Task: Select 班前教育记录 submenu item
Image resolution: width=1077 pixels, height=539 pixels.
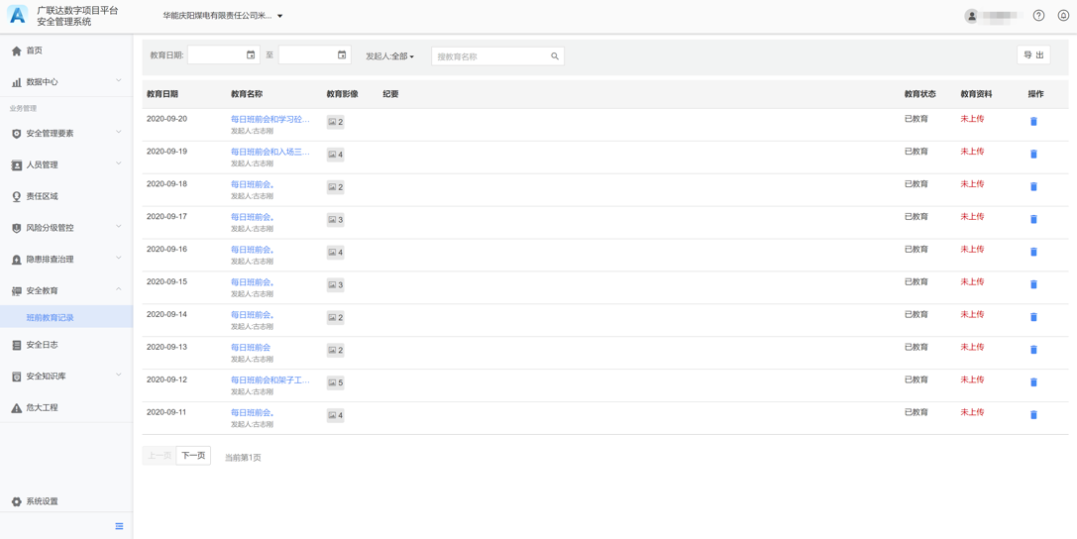Action: click(66, 317)
